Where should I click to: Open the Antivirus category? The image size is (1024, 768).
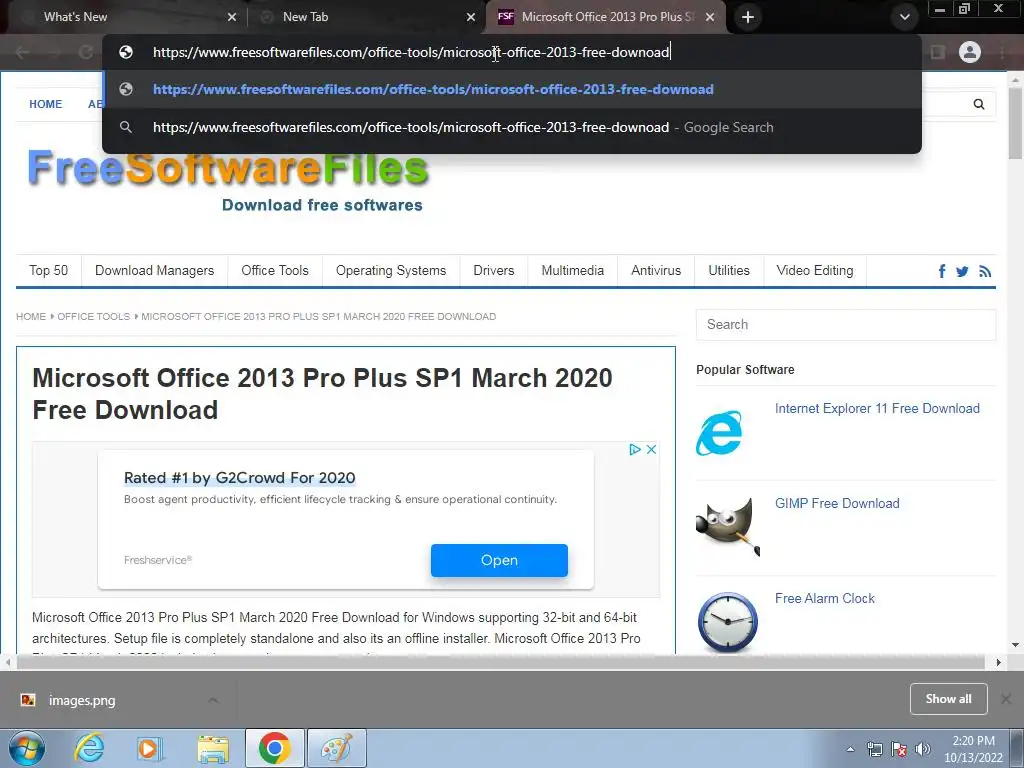pyautogui.click(x=656, y=270)
